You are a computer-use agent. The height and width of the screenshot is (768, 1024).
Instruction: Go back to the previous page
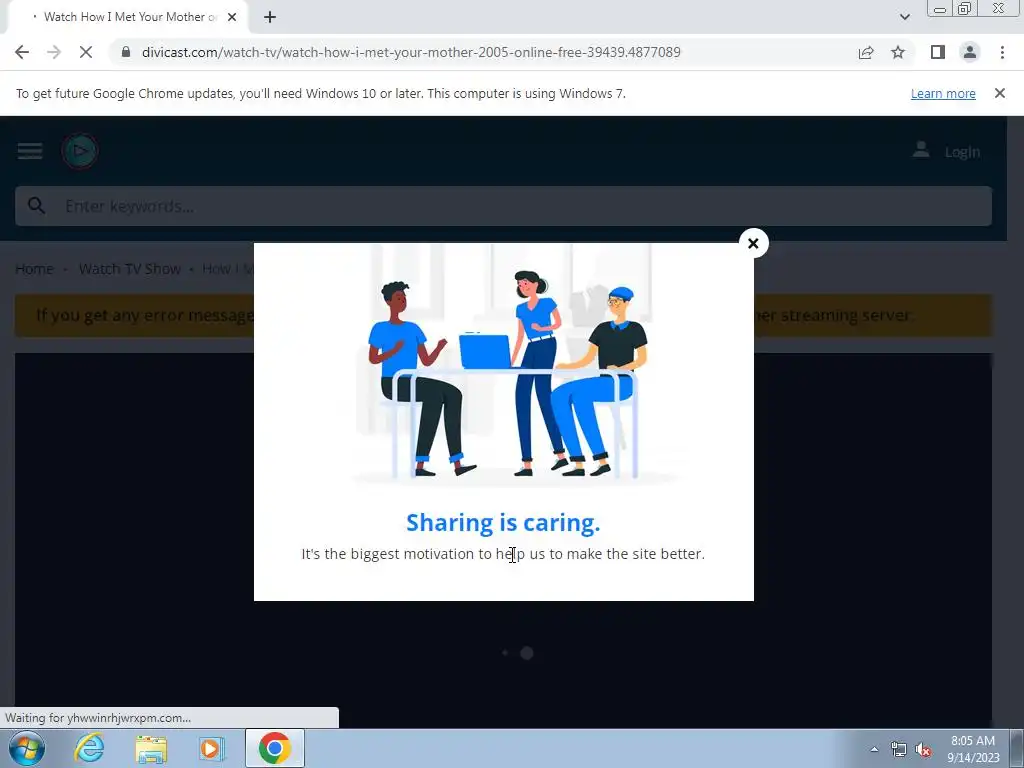pos(22,52)
